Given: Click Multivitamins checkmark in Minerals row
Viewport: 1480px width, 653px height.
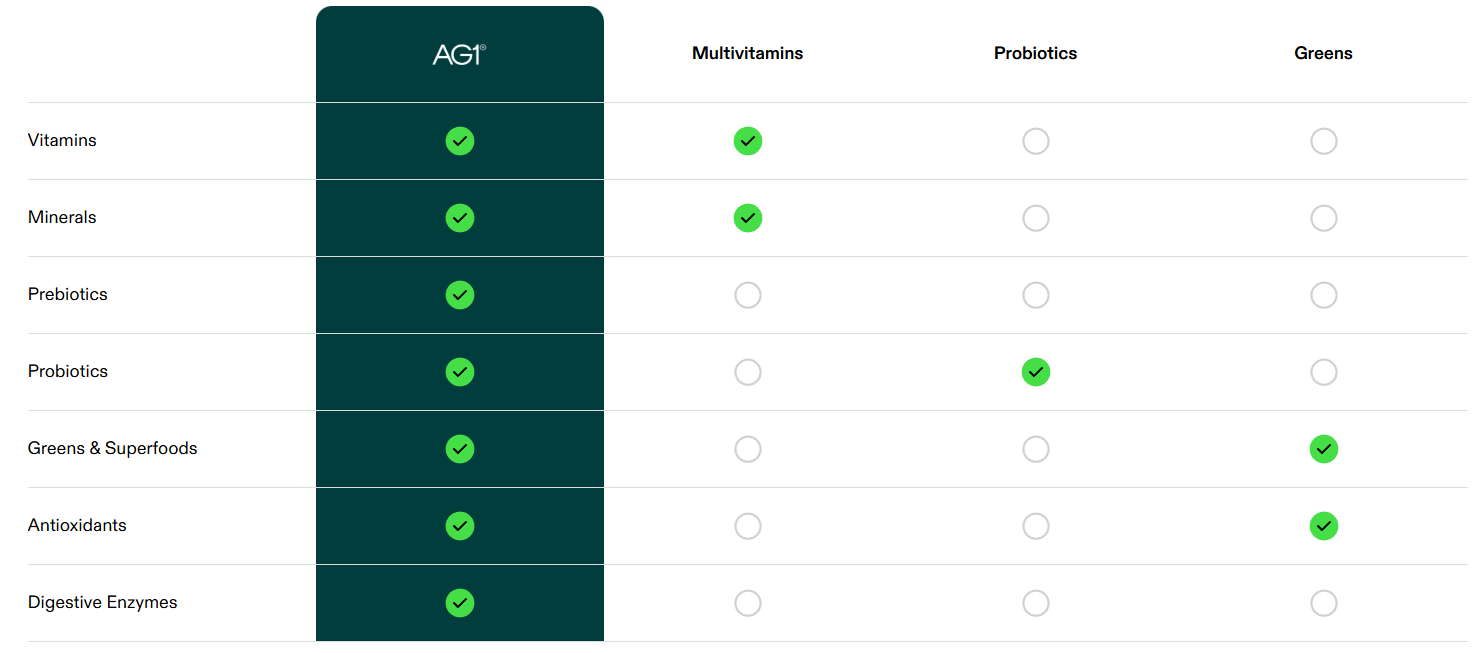Looking at the screenshot, I should 748,218.
